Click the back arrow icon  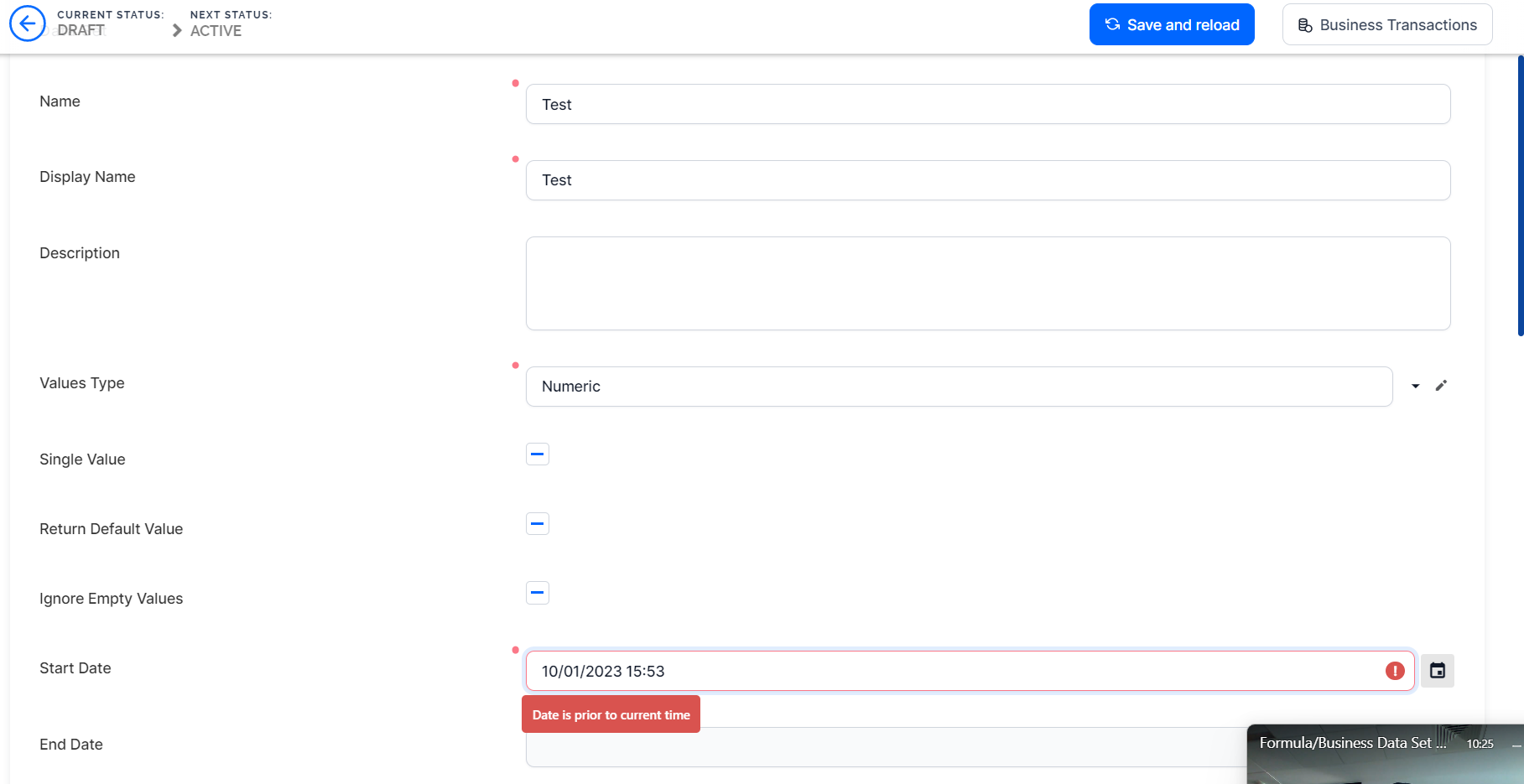point(27,23)
